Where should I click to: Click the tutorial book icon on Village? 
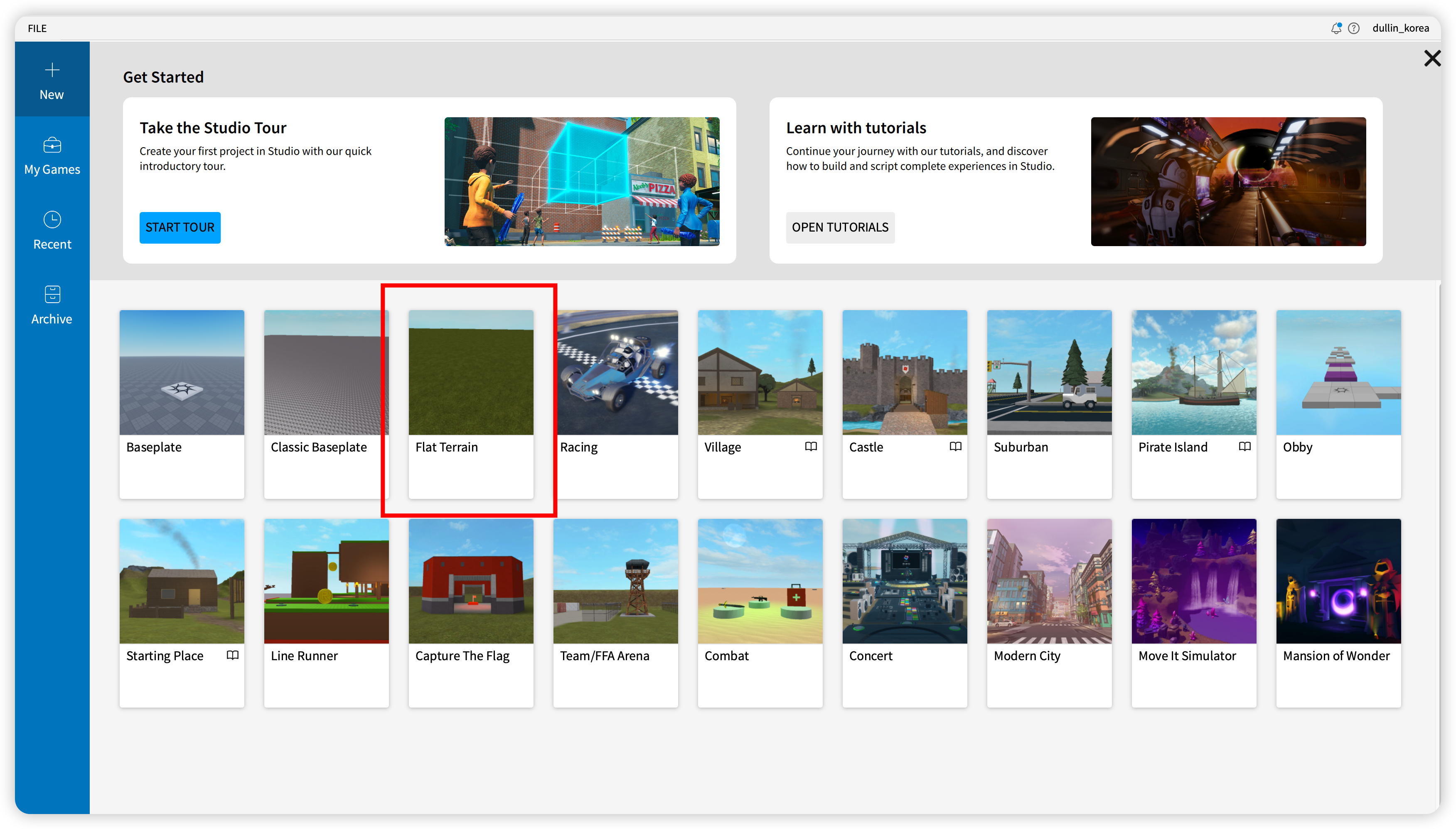pos(811,447)
